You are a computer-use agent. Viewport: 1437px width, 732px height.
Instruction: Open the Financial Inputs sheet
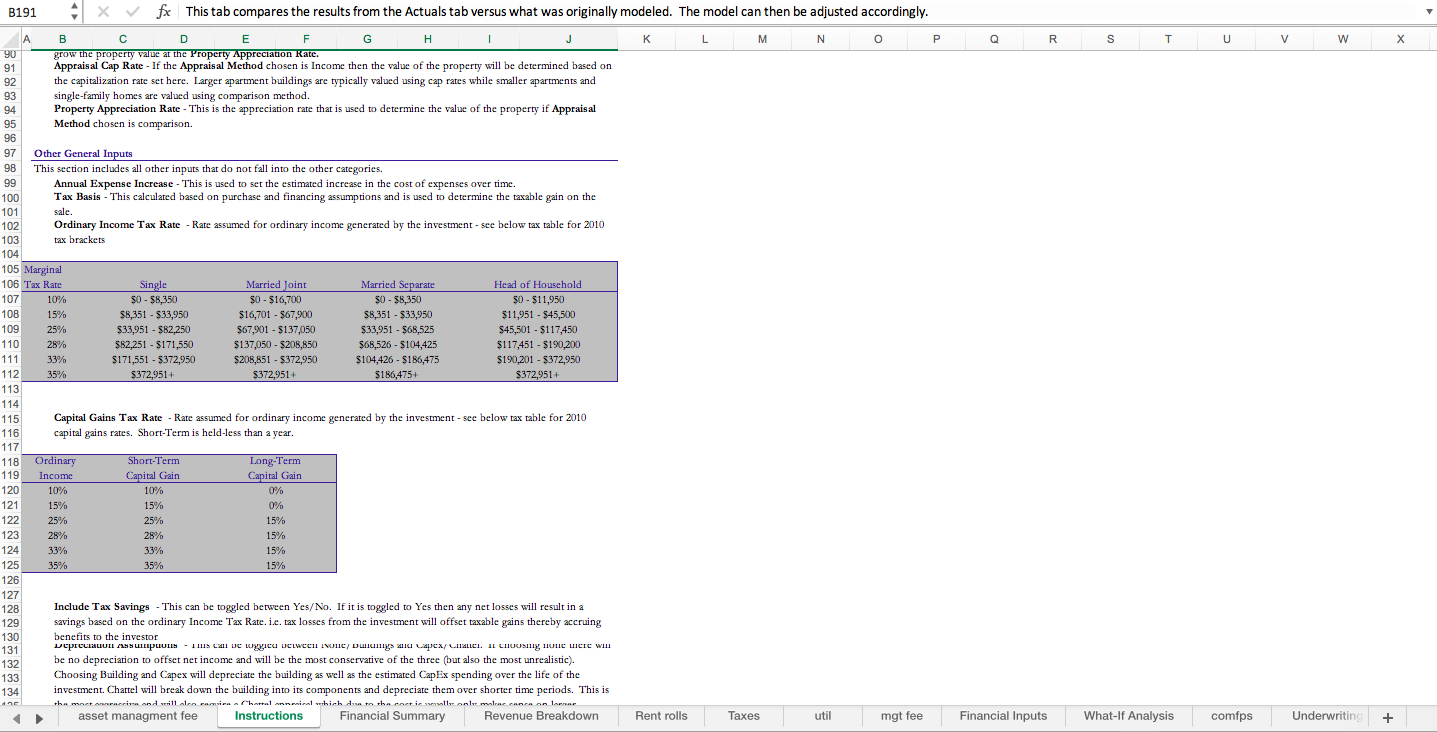[1003, 716]
